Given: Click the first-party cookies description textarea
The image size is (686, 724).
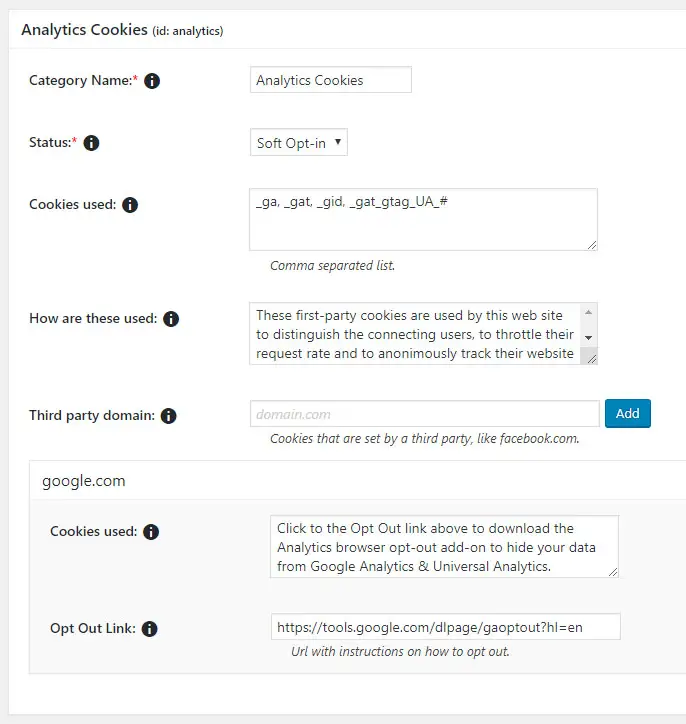Looking at the screenshot, I should 415,334.
